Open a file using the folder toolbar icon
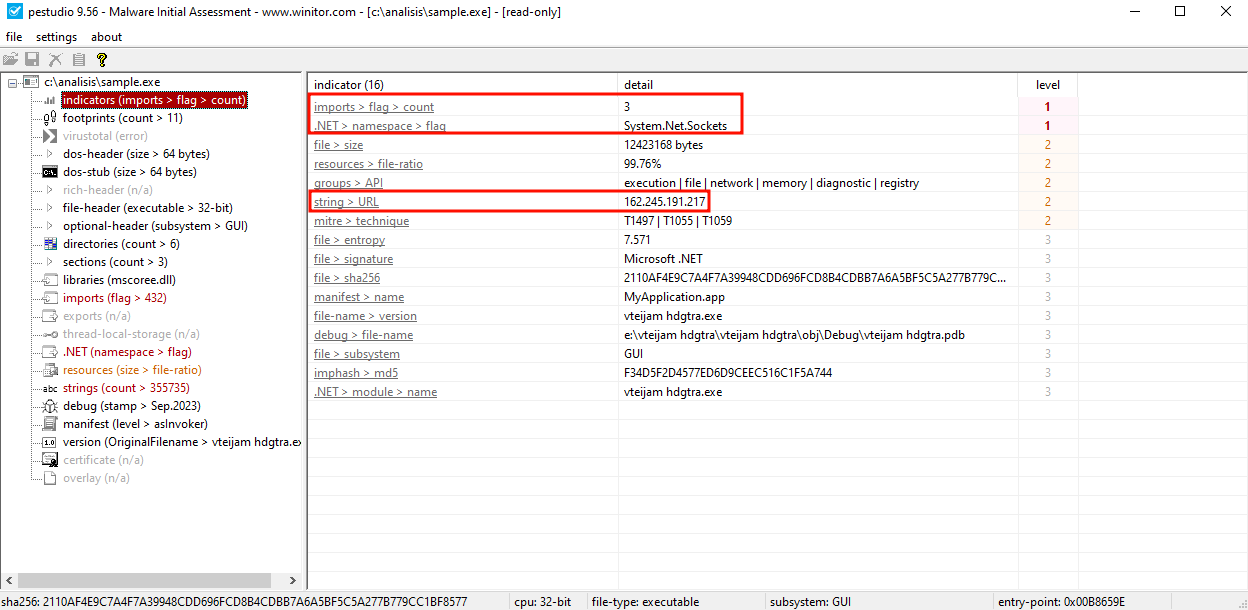Screen dimensions: 1248x610 [10, 59]
